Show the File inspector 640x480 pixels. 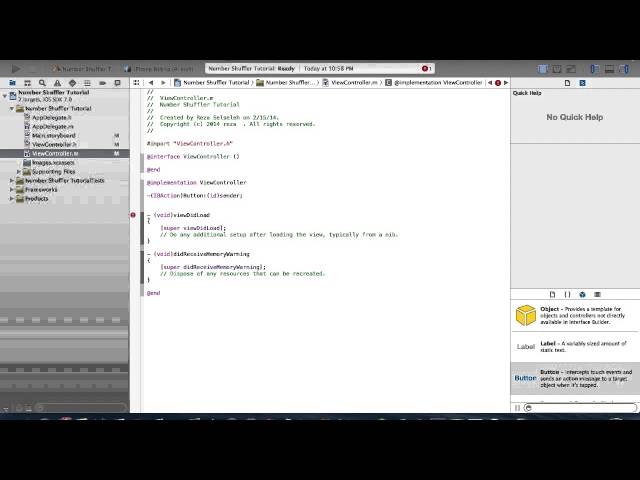(567, 83)
